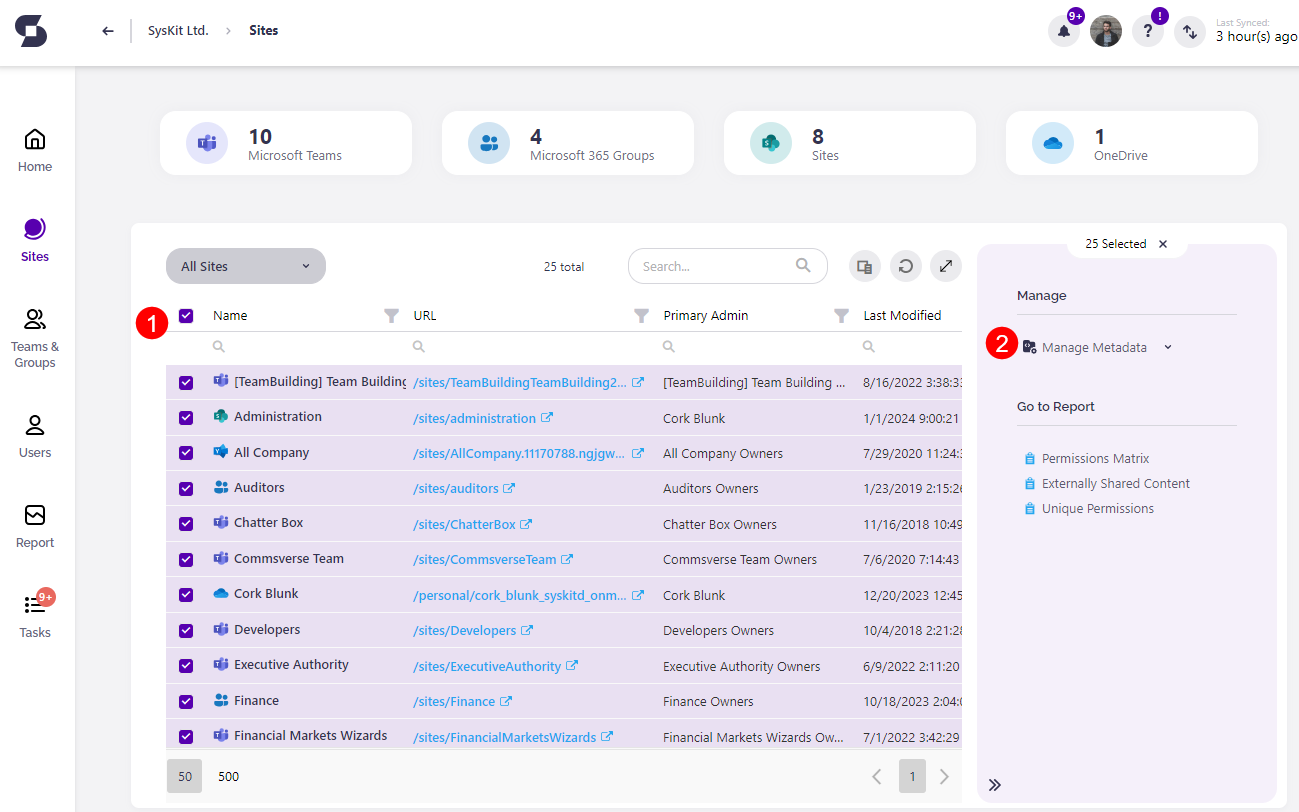The height and width of the screenshot is (812, 1299).
Task: Go to the Home sidebar item
Action: [x=34, y=148]
